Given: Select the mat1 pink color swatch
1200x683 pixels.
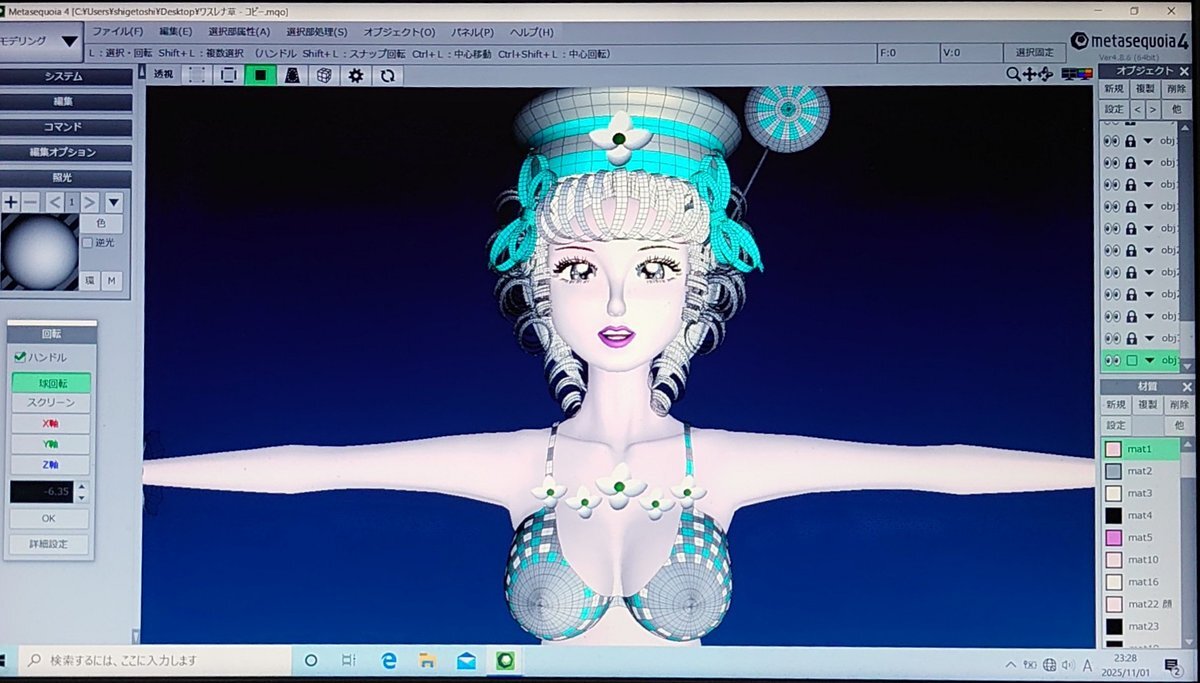Looking at the screenshot, I should coord(1113,449).
